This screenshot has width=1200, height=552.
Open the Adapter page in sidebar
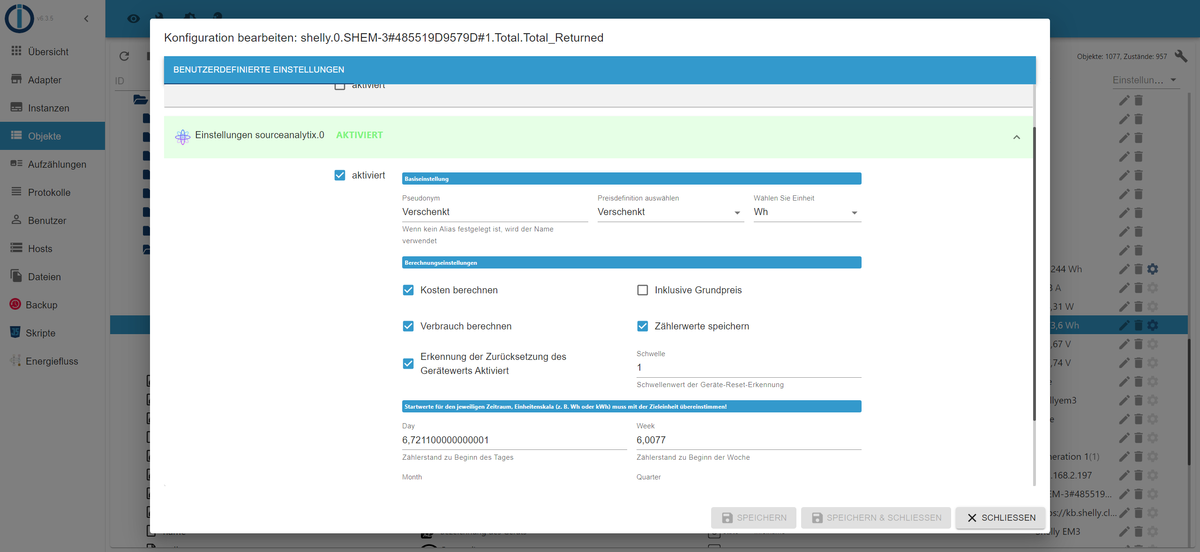point(52,80)
